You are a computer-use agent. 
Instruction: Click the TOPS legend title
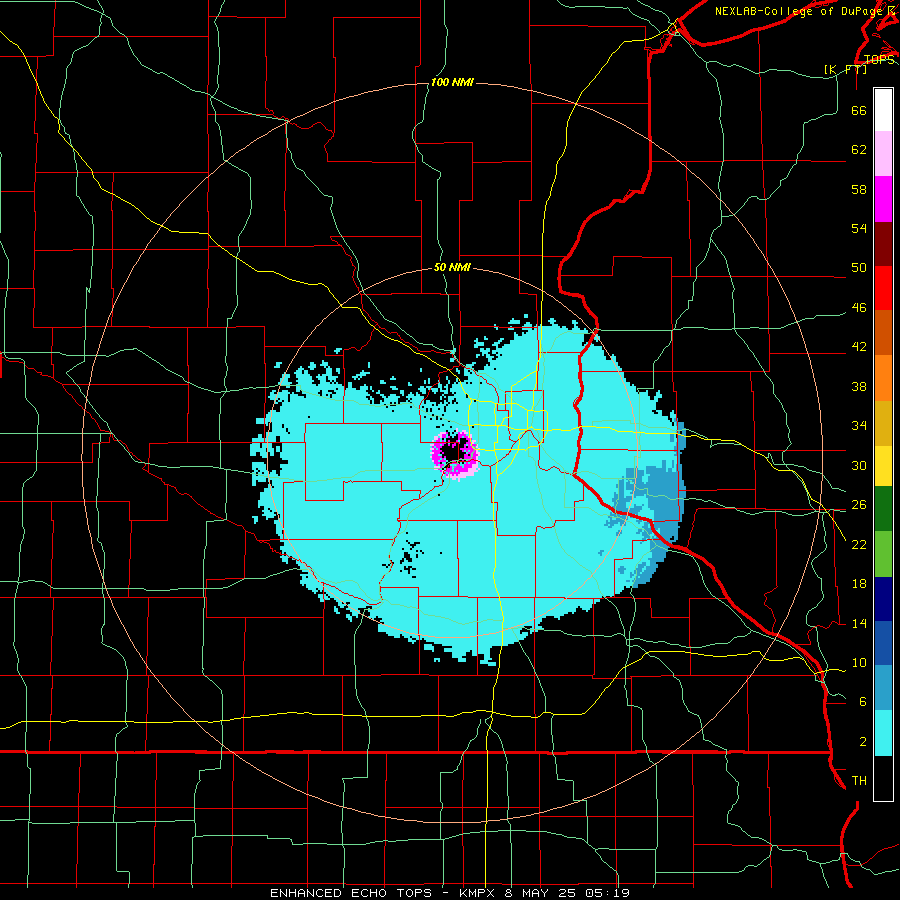point(879,60)
